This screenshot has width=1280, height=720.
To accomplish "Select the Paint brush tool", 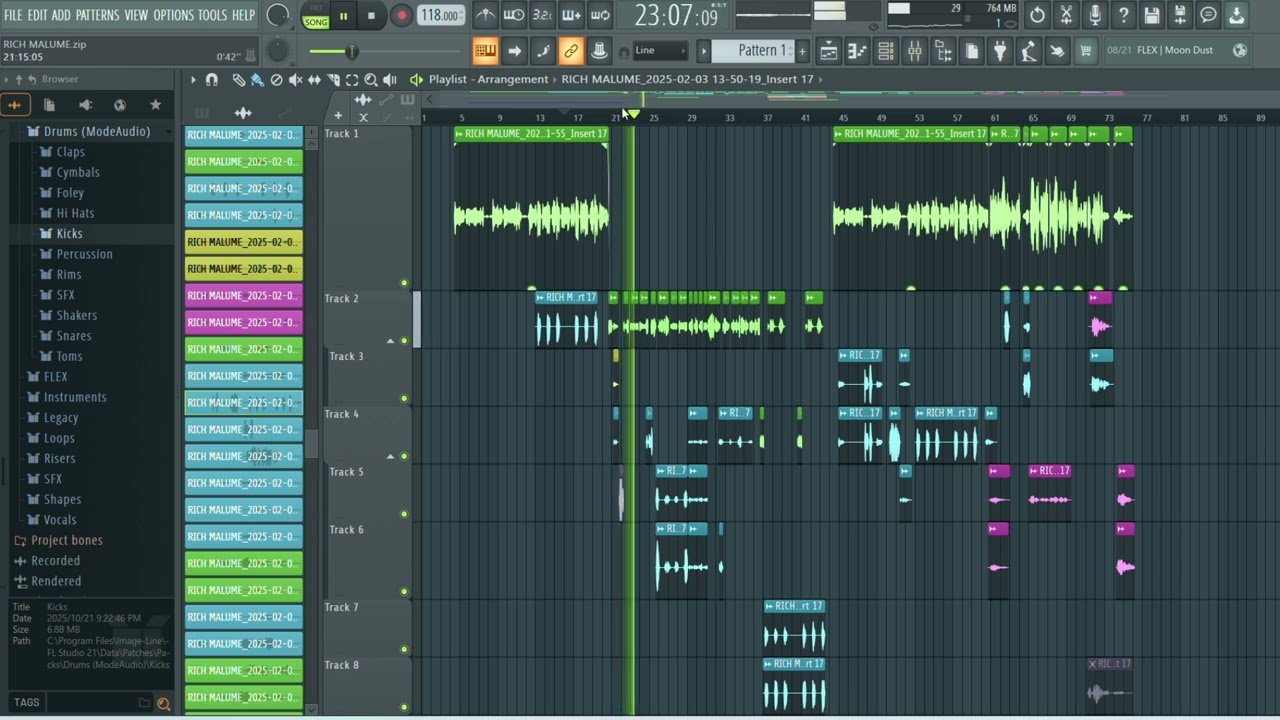I will pyautogui.click(x=257, y=80).
